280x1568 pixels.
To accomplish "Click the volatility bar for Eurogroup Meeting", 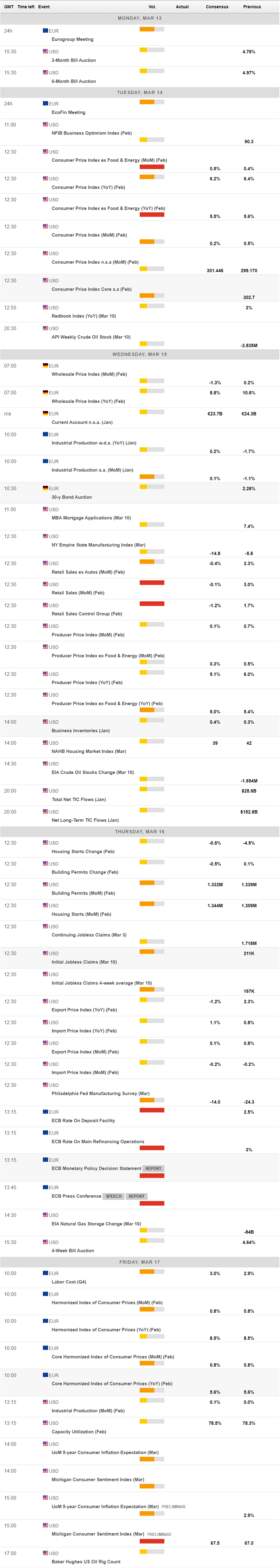I will point(152,29).
